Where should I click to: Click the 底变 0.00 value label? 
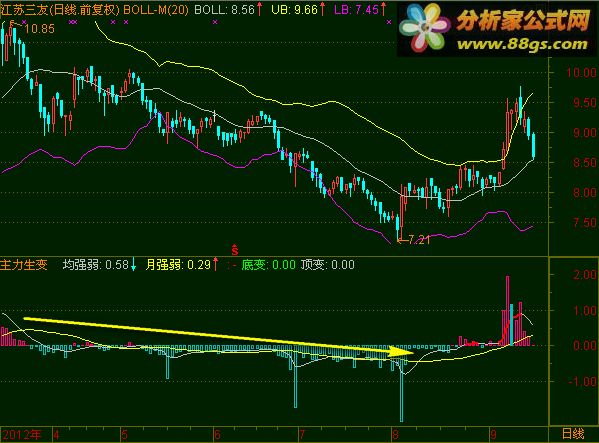tap(269, 265)
